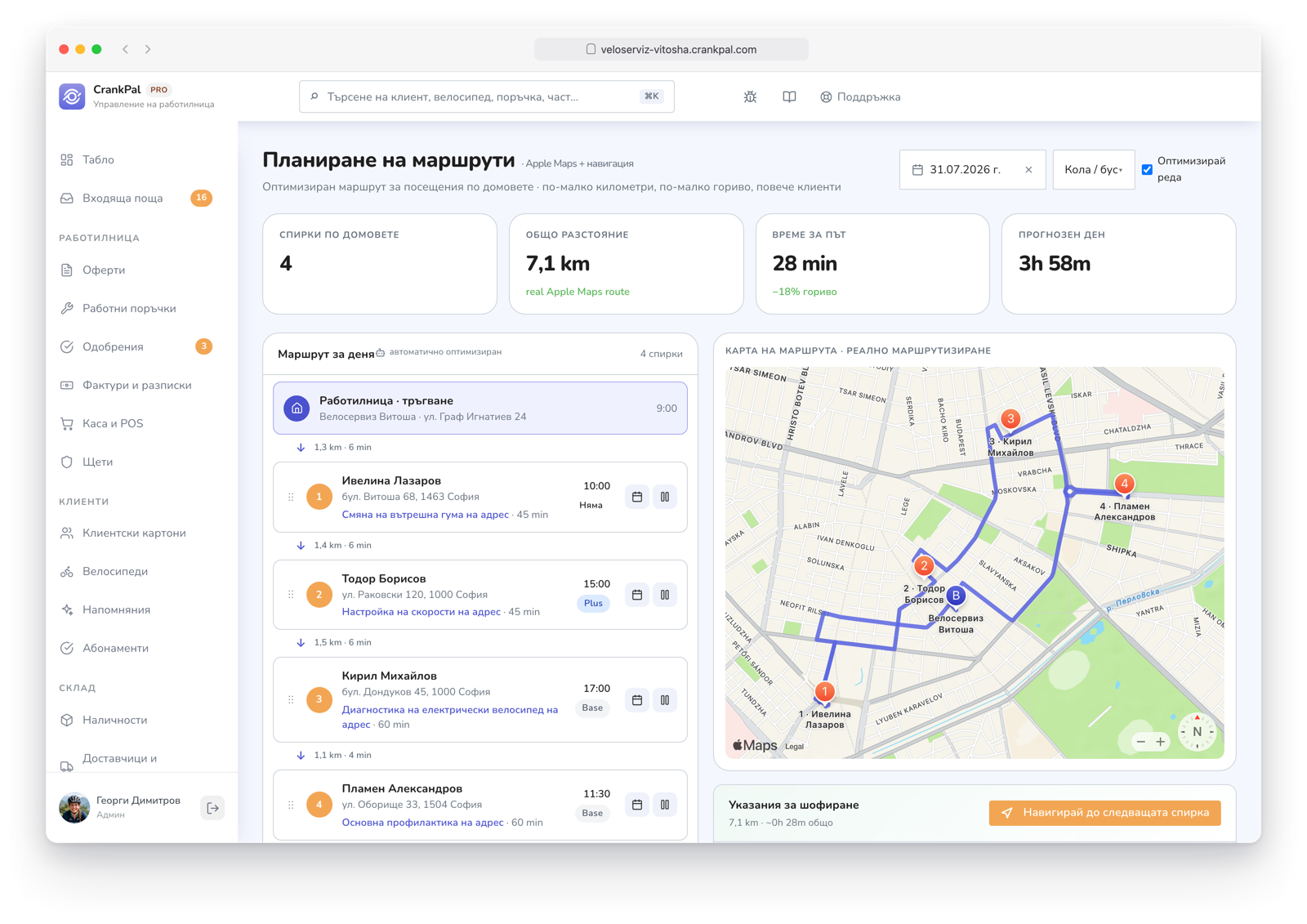Image resolution: width=1307 pixels, height=924 pixels.
Task: Click drag handle for Кирил Михайлов stop
Action: [291, 699]
